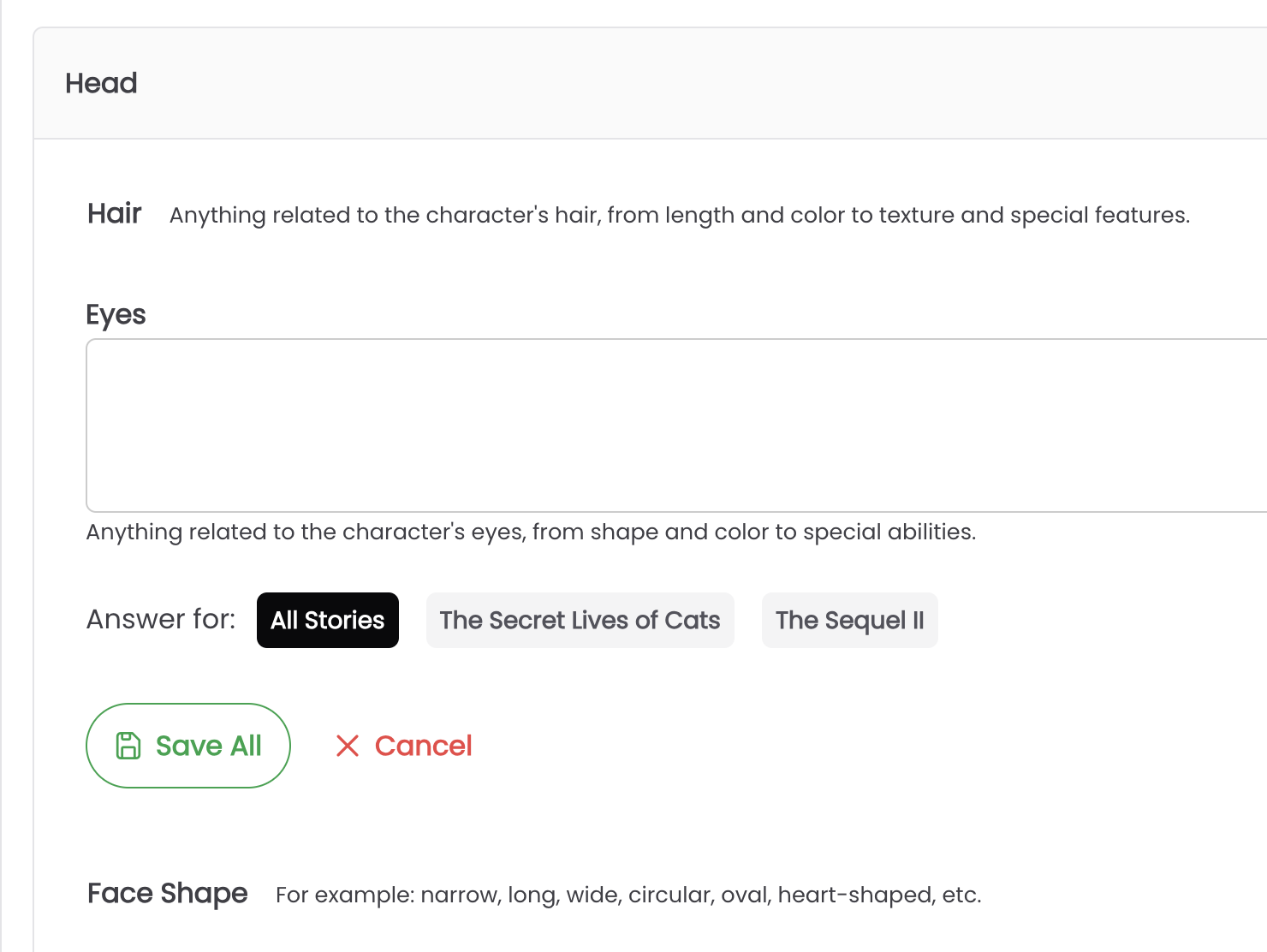Click the bold Face Shape label
Screen dimensions: 1267x952
point(168,893)
